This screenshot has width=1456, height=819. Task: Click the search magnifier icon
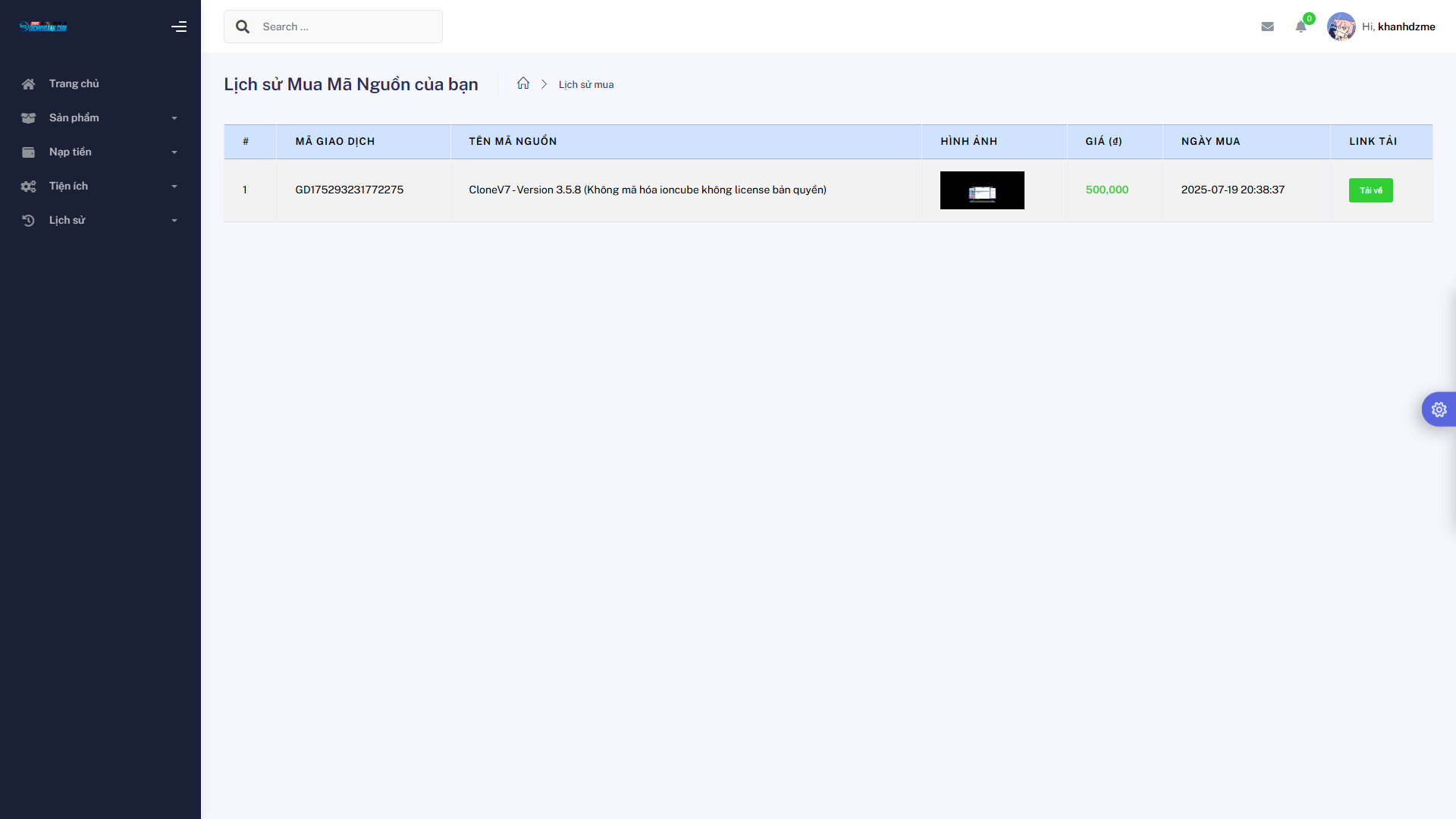[x=243, y=27]
